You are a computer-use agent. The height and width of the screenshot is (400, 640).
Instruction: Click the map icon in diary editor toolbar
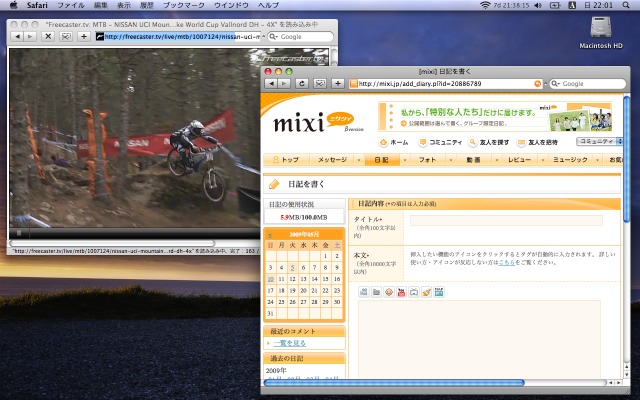[x=439, y=292]
